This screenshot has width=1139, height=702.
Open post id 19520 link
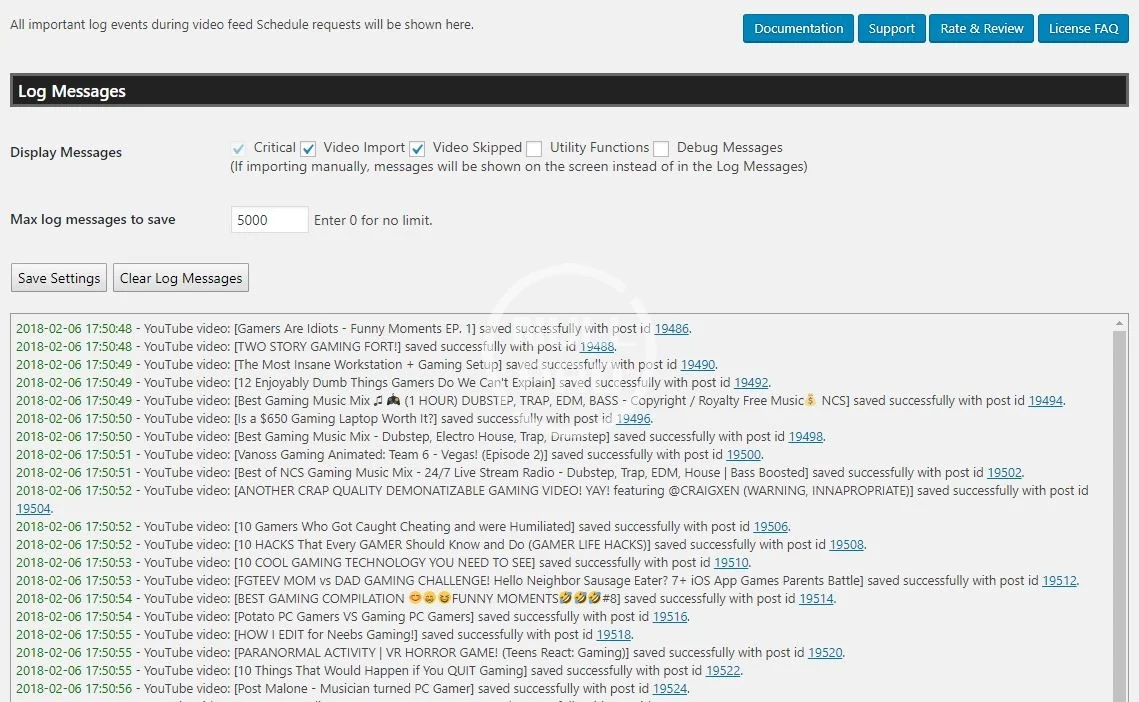point(825,653)
